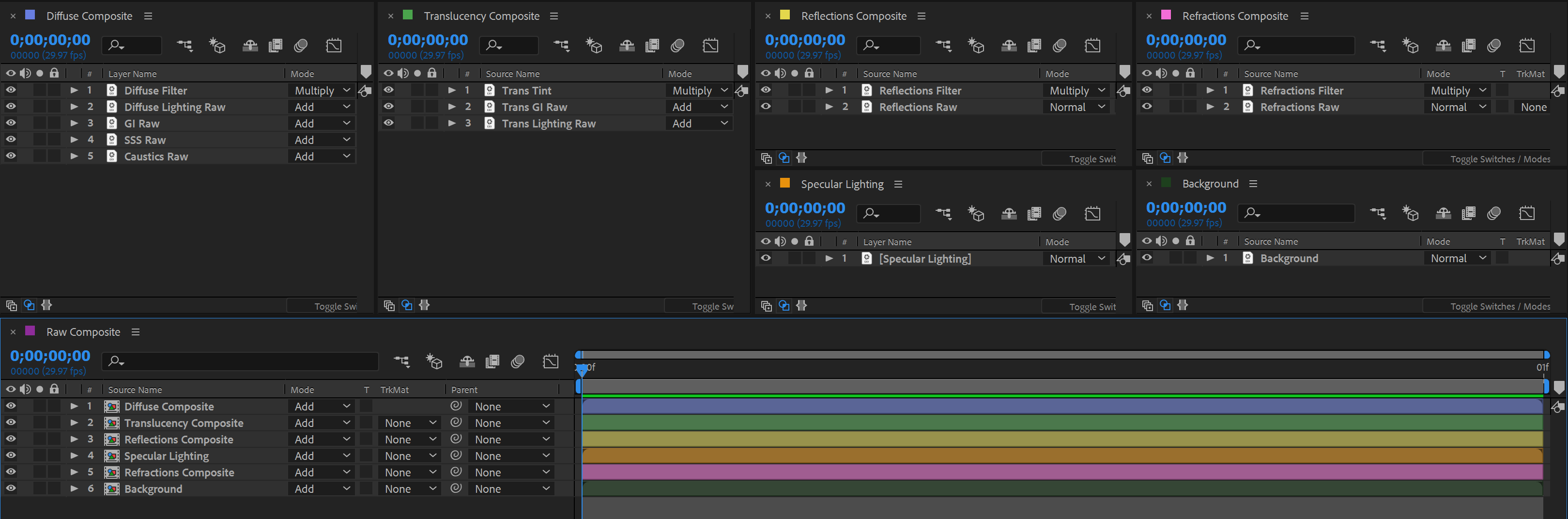Screen dimensions: 1568x519
Task: Open Graph Editor in Raw Composite panel
Action: 551,361
